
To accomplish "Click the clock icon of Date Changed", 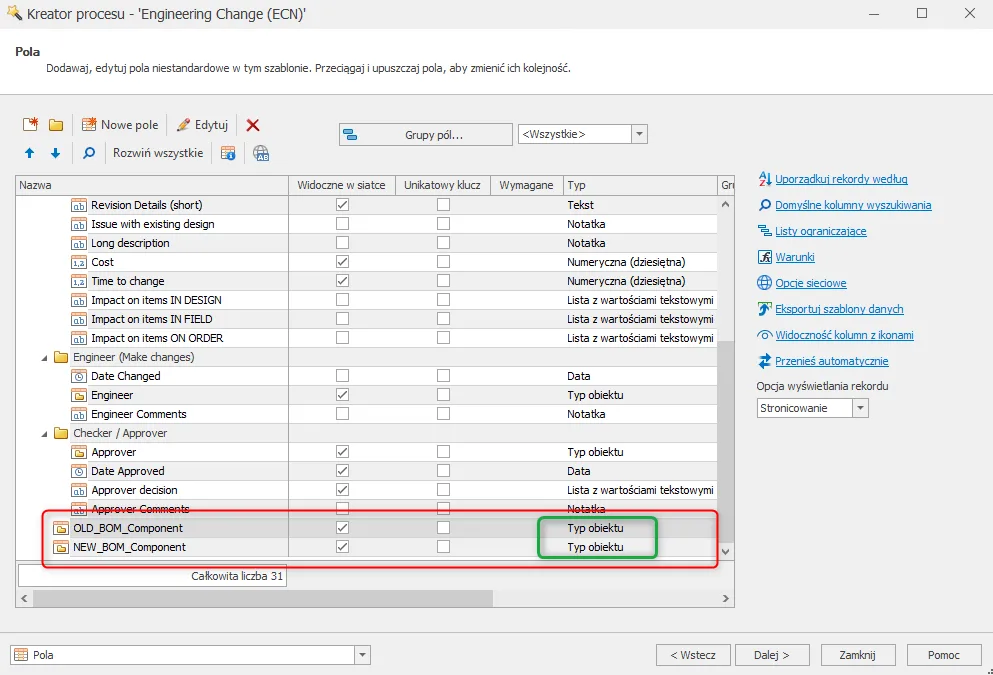I will click(x=79, y=377).
